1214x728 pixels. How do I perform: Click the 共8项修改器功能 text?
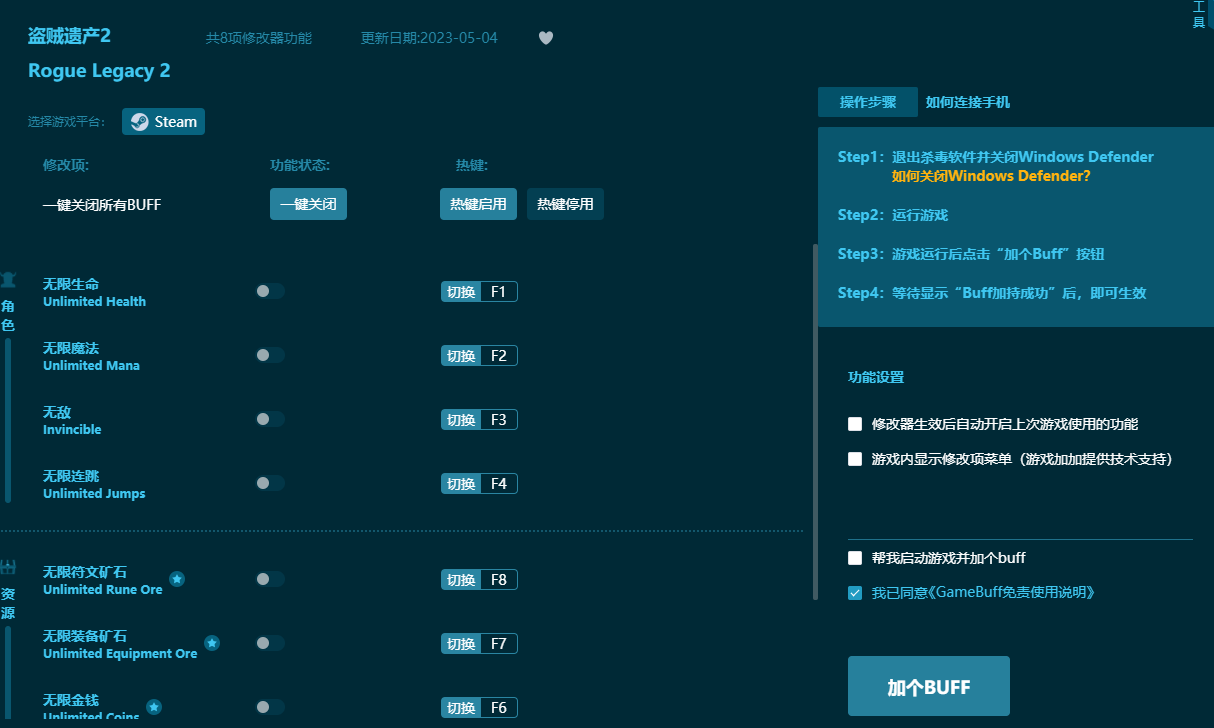[259, 38]
